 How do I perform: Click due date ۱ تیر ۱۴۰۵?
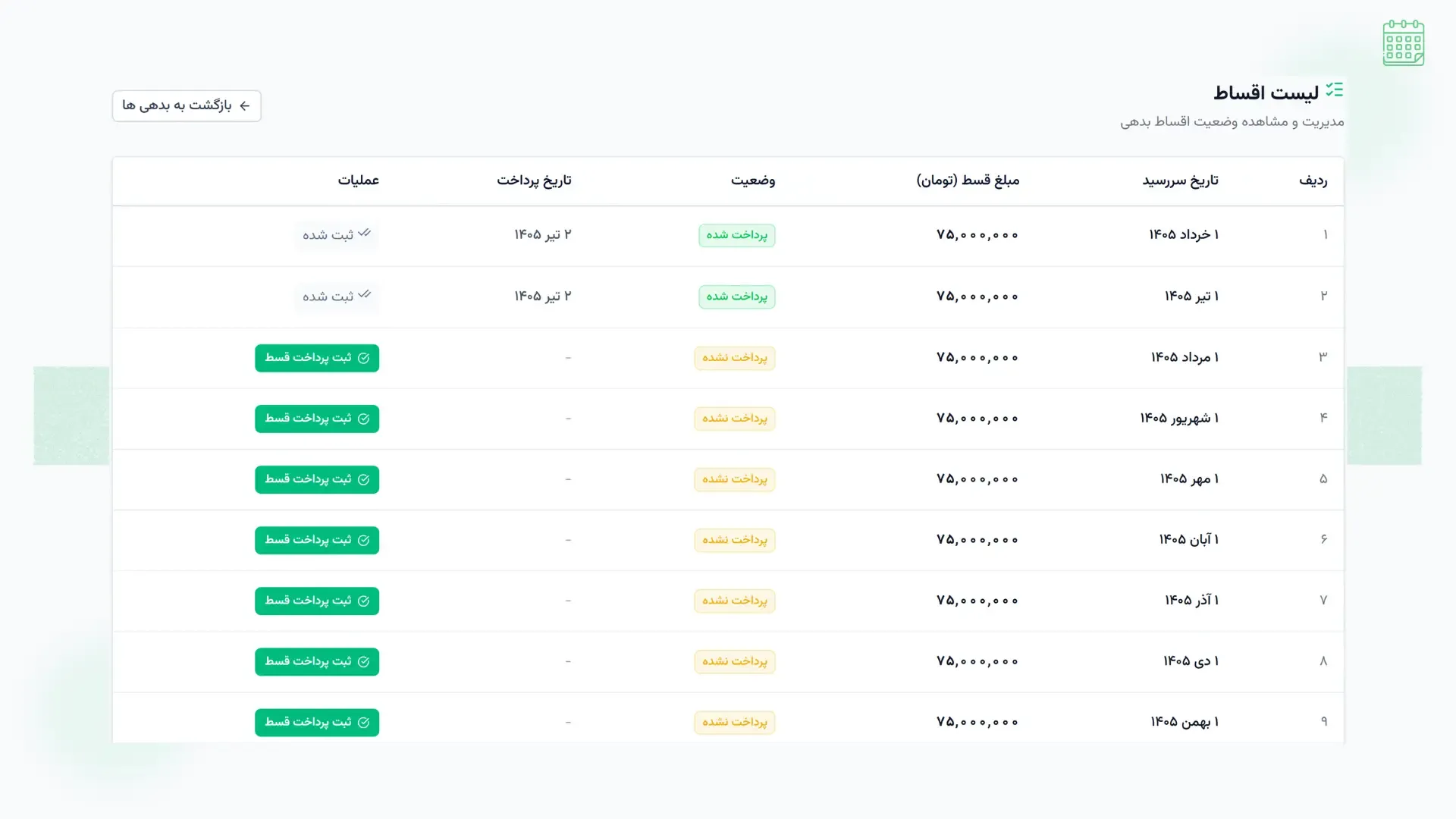[1191, 297]
